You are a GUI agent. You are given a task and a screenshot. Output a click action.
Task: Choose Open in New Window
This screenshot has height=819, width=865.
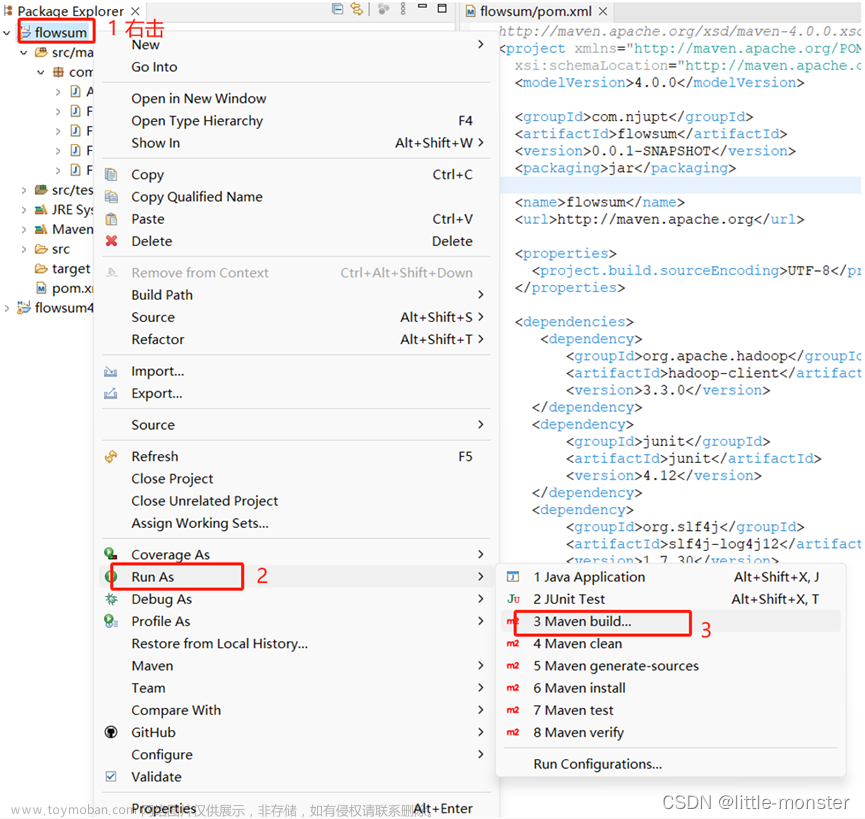click(296, 98)
